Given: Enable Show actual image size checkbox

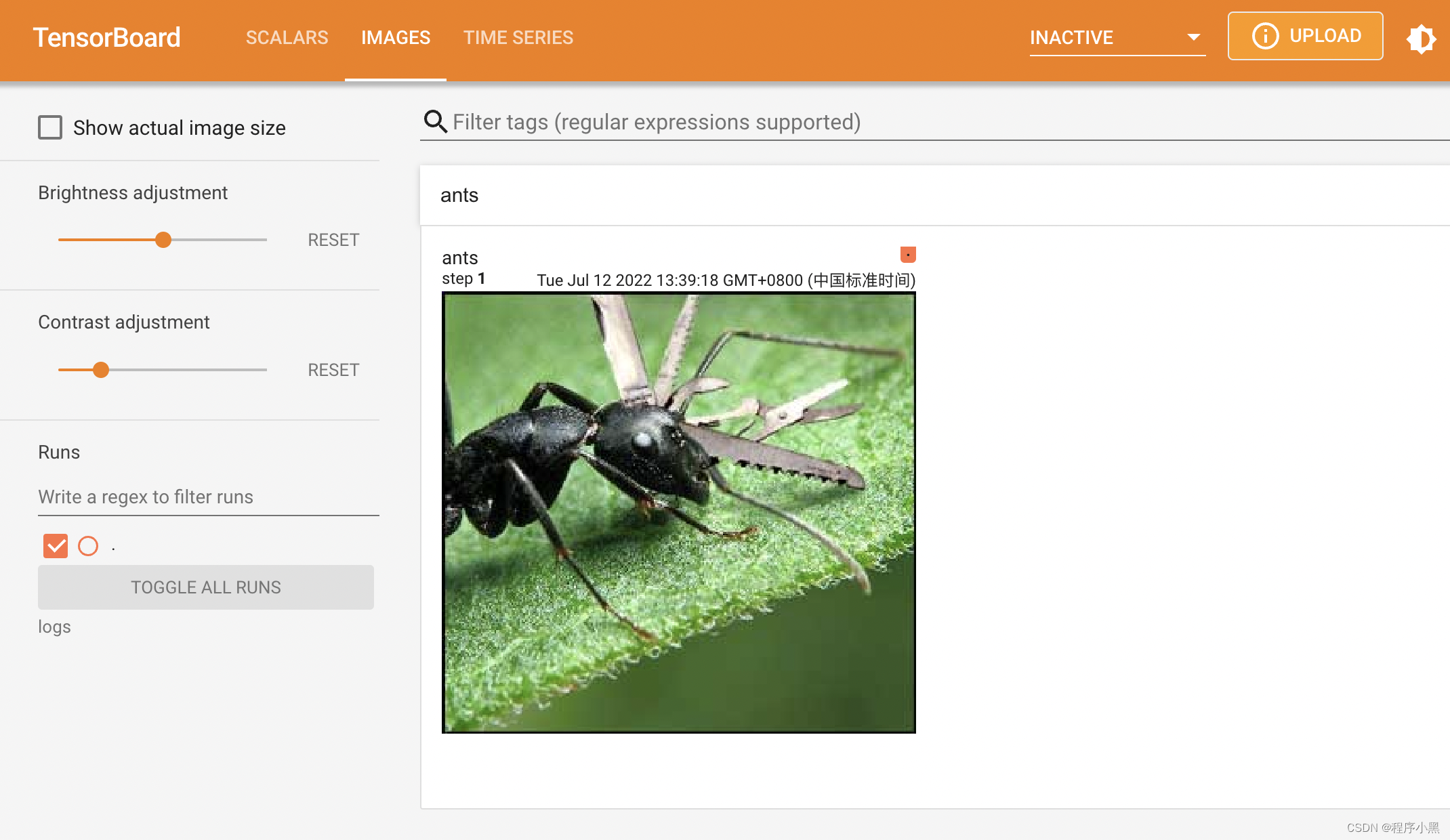Looking at the screenshot, I should pyautogui.click(x=50, y=127).
